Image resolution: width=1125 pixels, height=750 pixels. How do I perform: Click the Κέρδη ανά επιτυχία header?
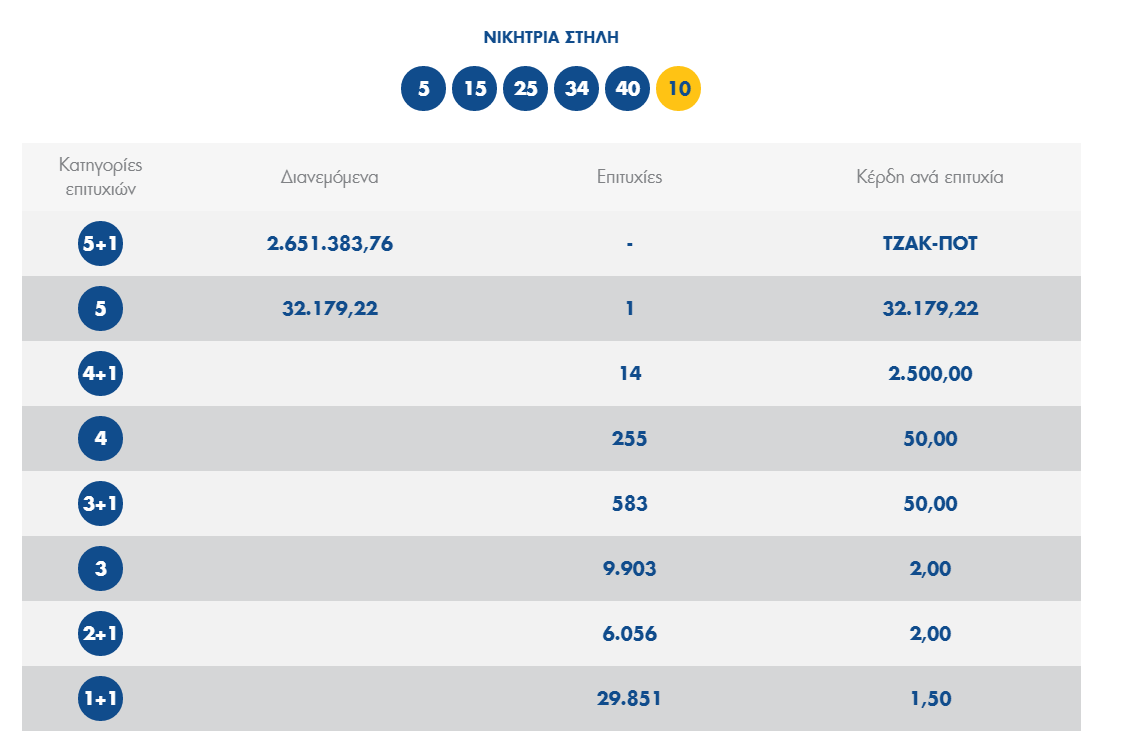pos(930,177)
